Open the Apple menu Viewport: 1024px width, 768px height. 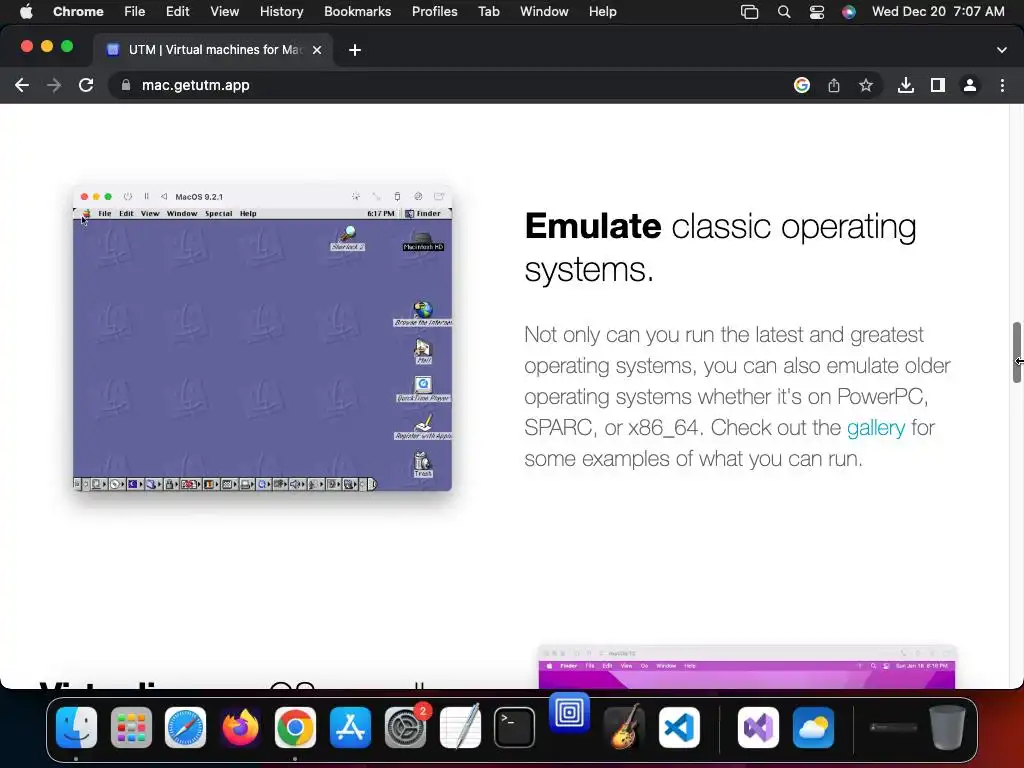(x=26, y=12)
